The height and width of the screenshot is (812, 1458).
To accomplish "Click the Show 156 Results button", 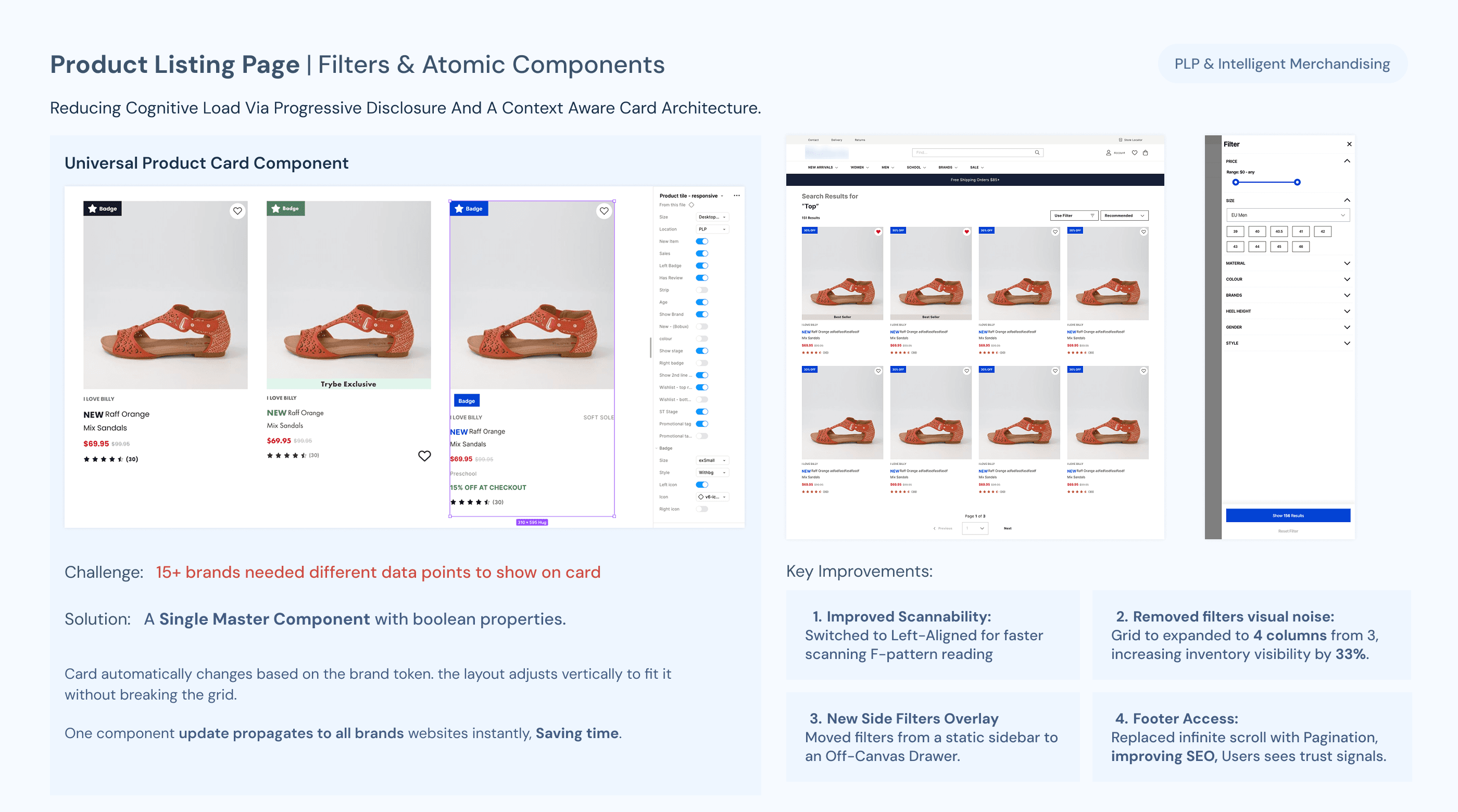I will coord(1288,515).
